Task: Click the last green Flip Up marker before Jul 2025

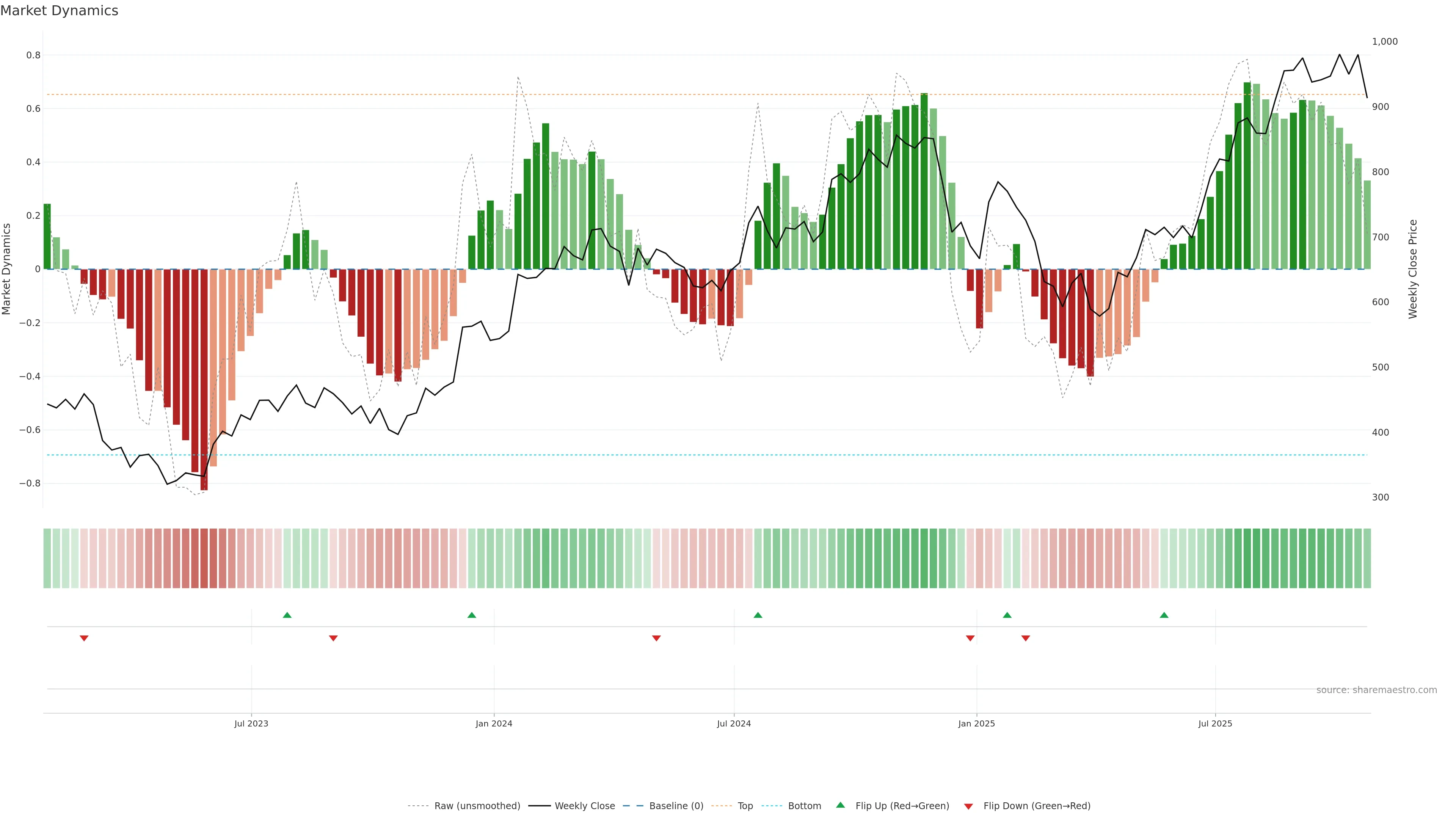Action: click(1164, 615)
